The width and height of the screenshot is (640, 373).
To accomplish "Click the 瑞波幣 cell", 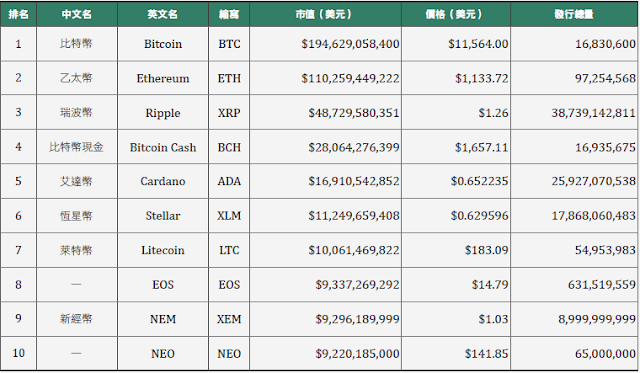I will coord(77,113).
